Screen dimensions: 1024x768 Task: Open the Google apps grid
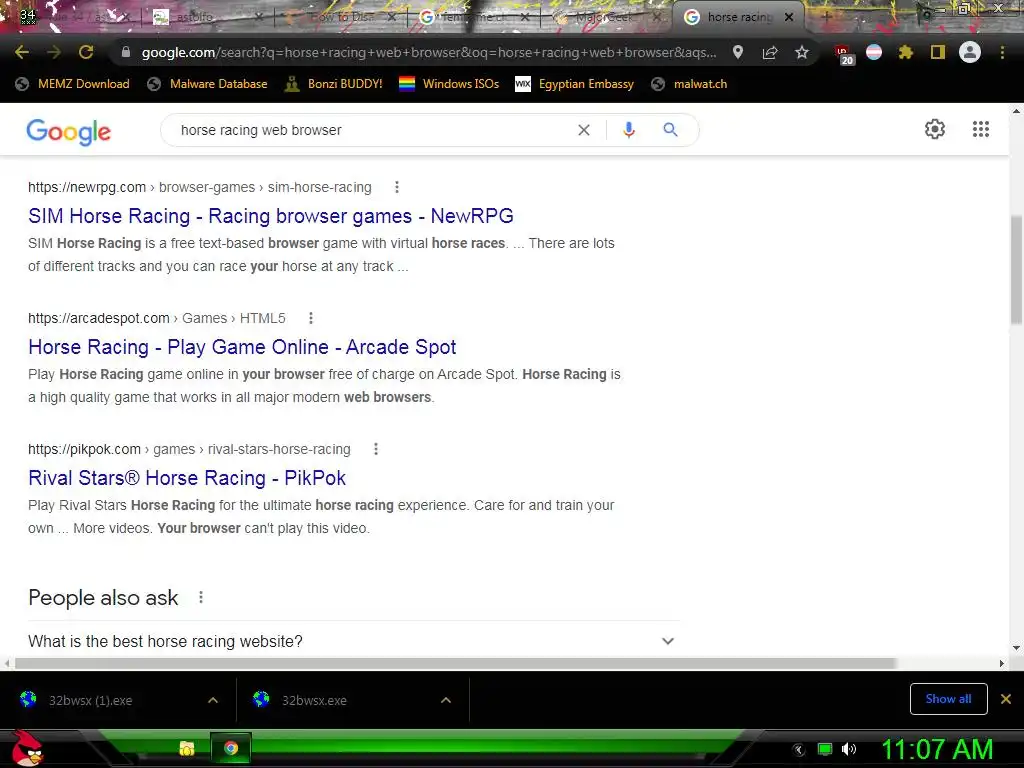[x=981, y=129]
